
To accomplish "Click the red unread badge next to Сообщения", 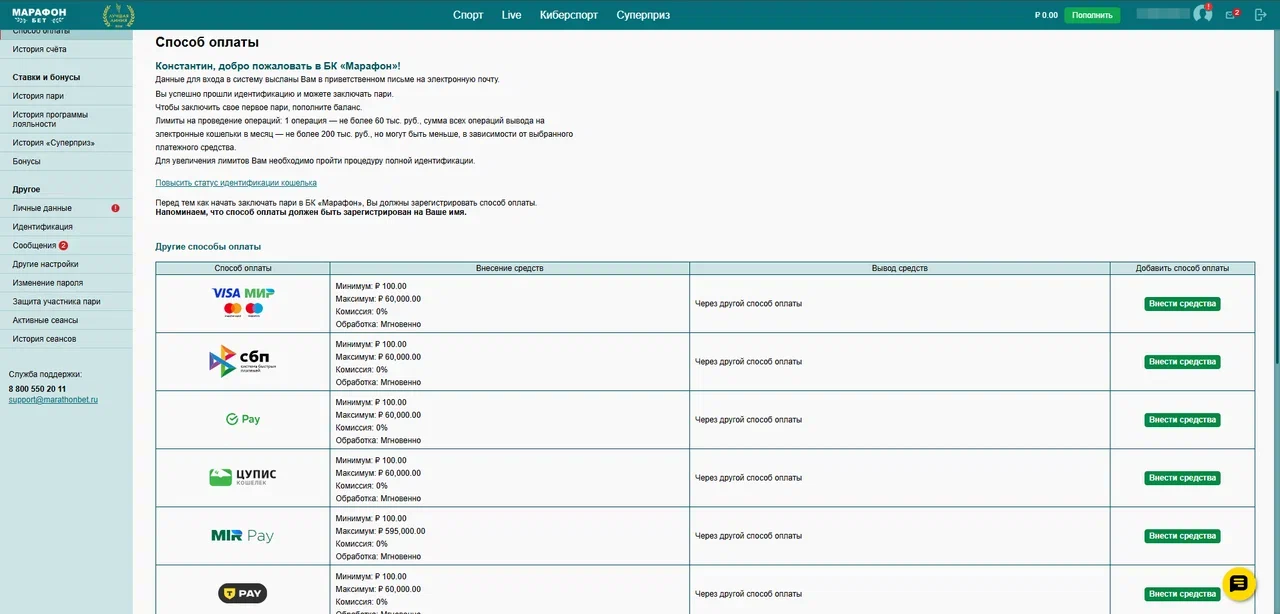I will (x=64, y=245).
